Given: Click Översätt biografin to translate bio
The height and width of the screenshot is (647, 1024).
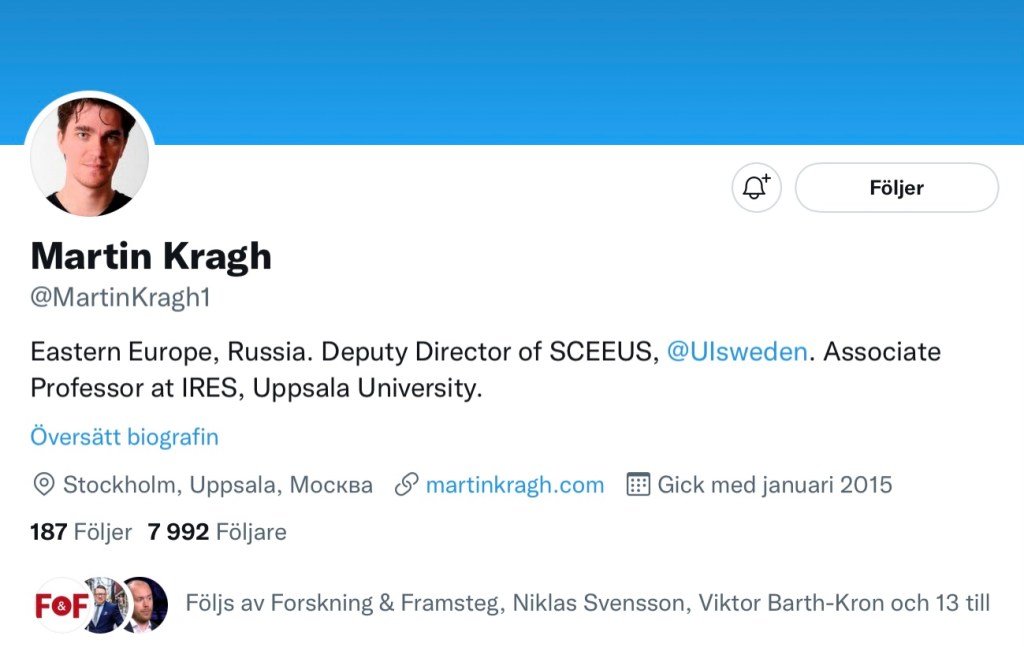Looking at the screenshot, I should pos(124,437).
